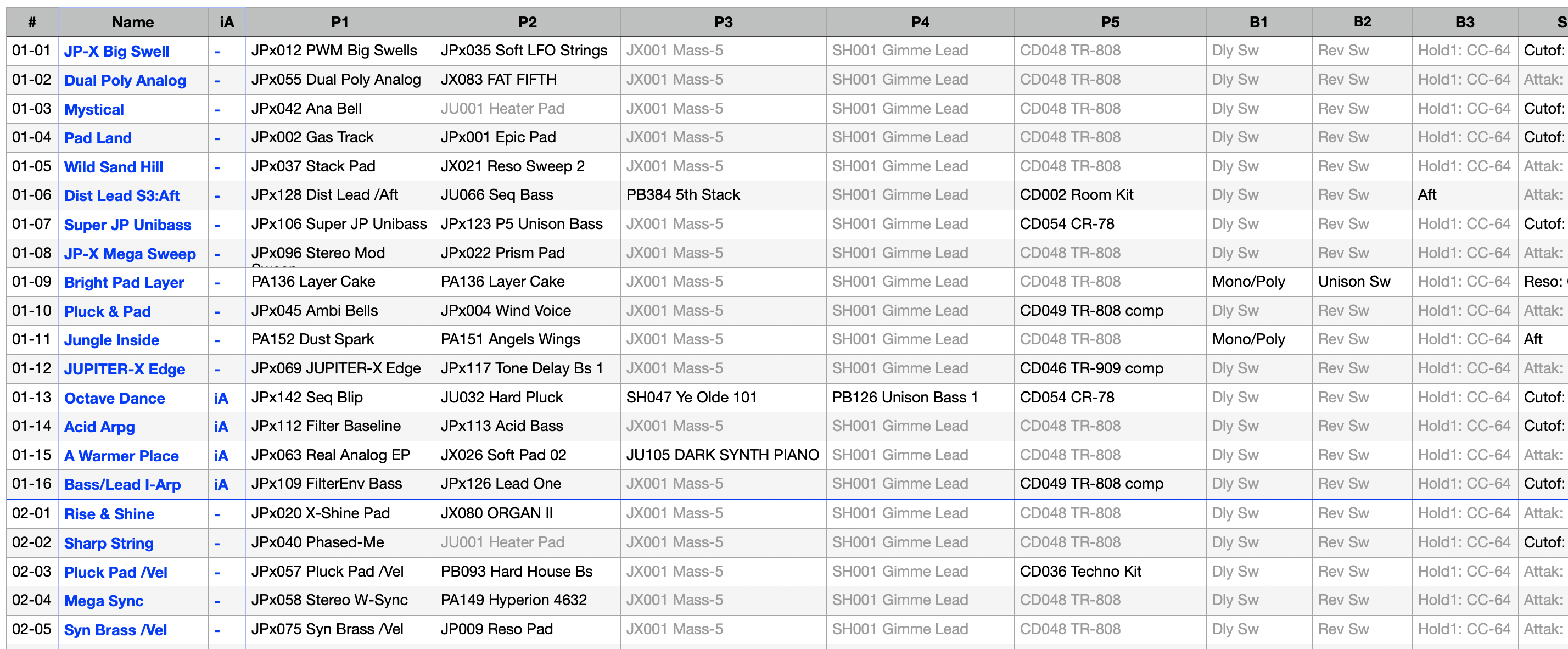Click the iA marker in Octave Dance row
Screen dimensions: 1568x649
point(221,398)
